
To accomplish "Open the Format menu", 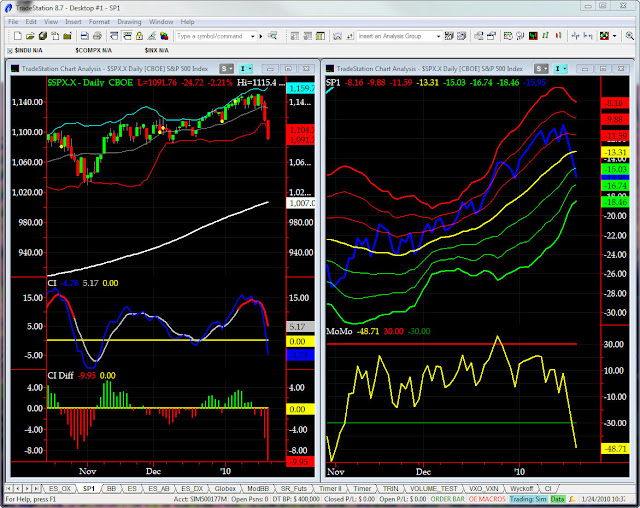I will [99, 22].
